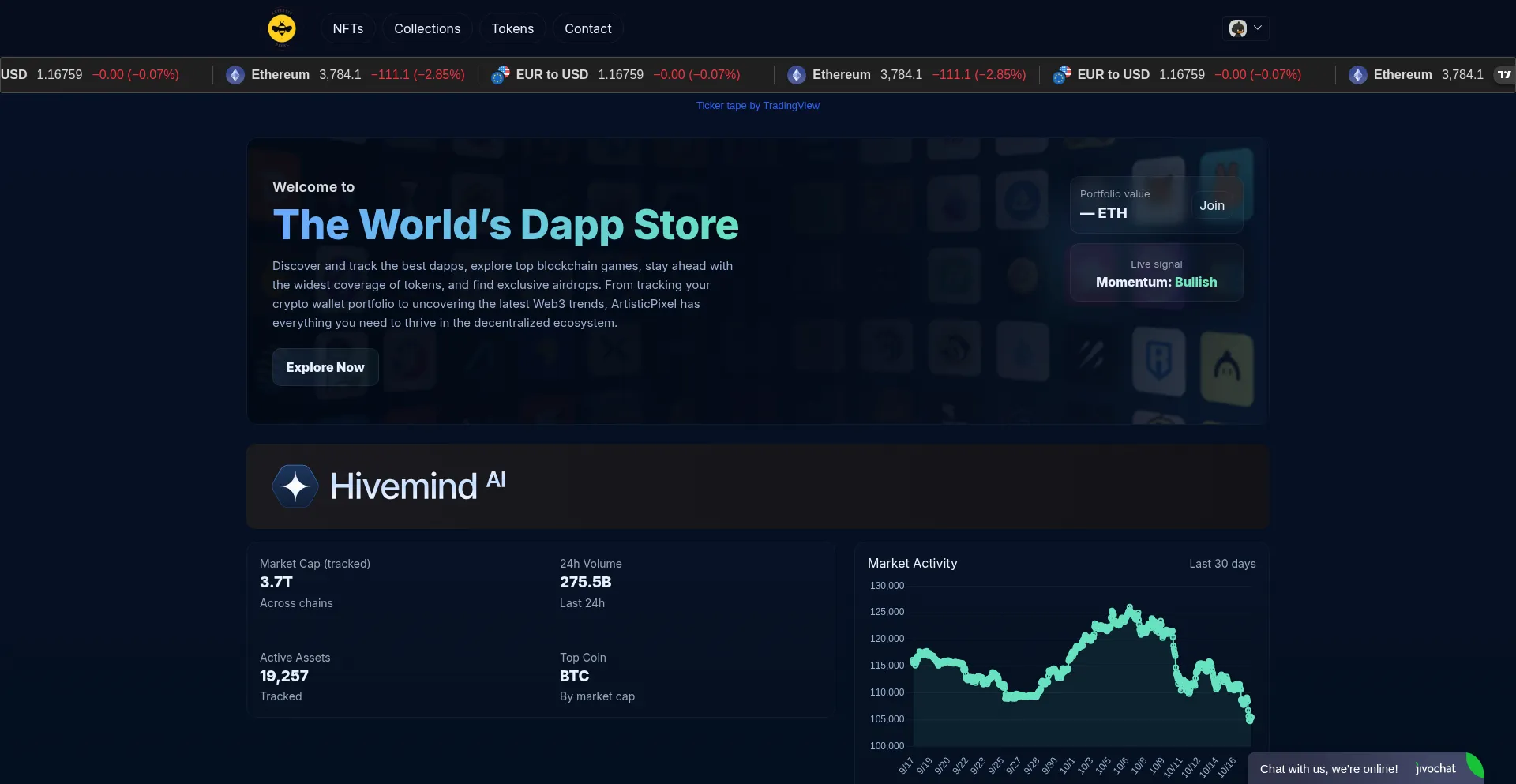Open Ticker tape by TradingView link
Image resolution: width=1516 pixels, height=784 pixels.
[x=758, y=105]
